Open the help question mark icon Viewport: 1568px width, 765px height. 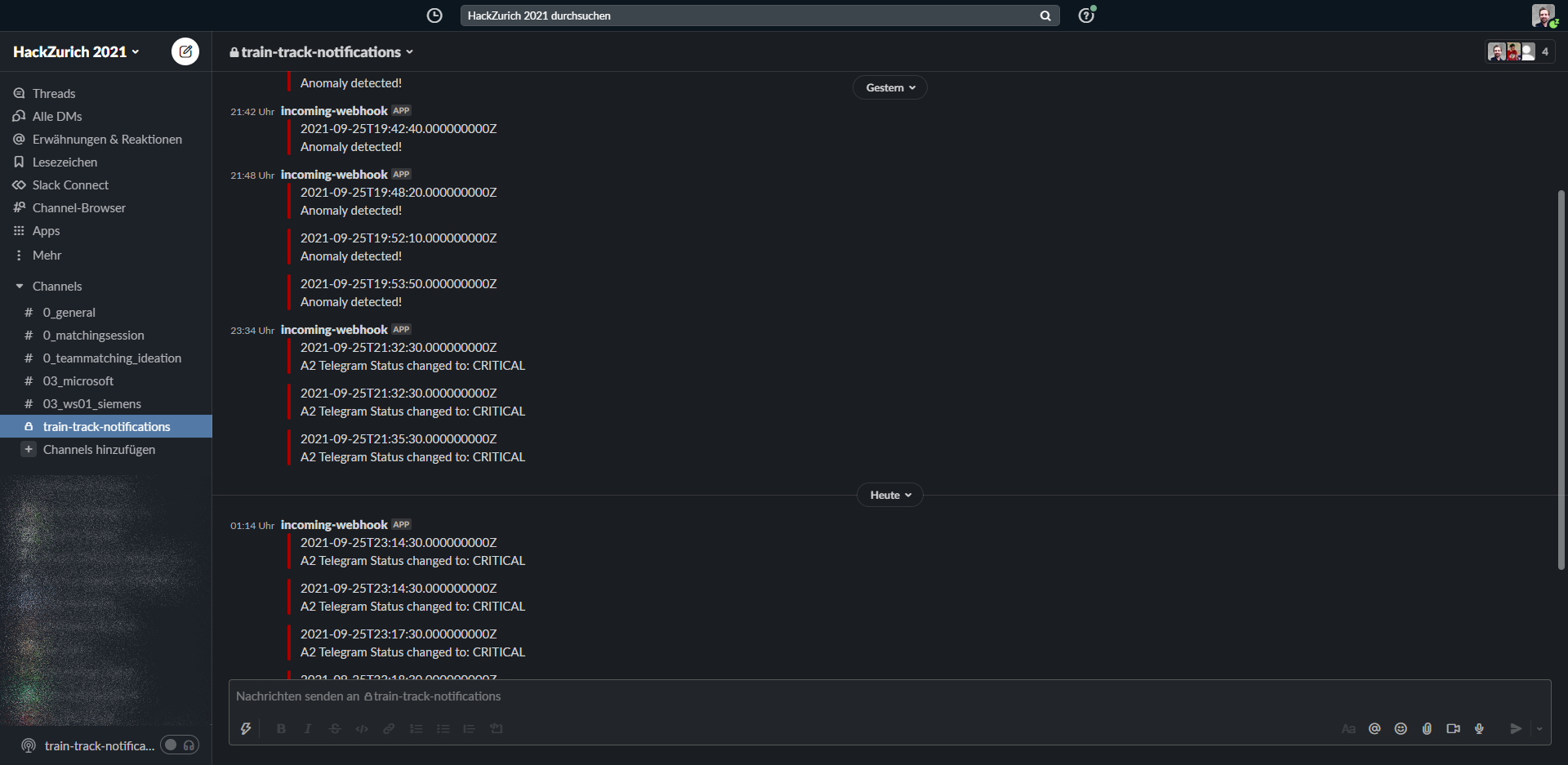(x=1086, y=16)
